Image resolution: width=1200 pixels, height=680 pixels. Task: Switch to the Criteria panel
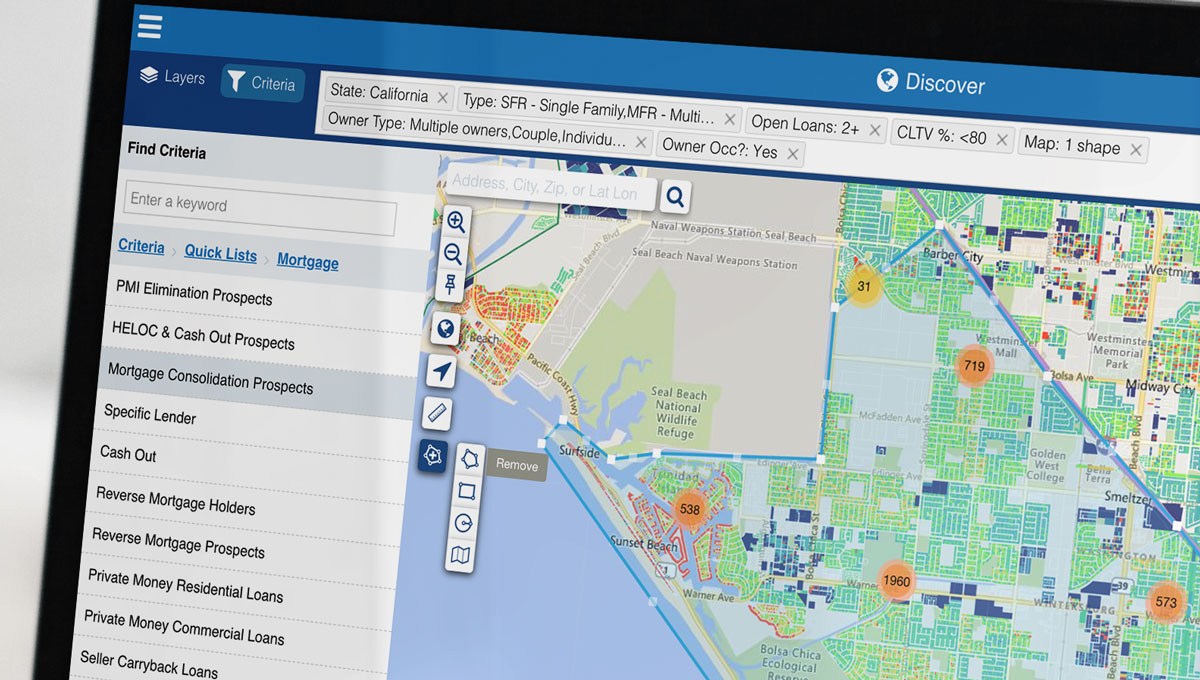[262, 84]
